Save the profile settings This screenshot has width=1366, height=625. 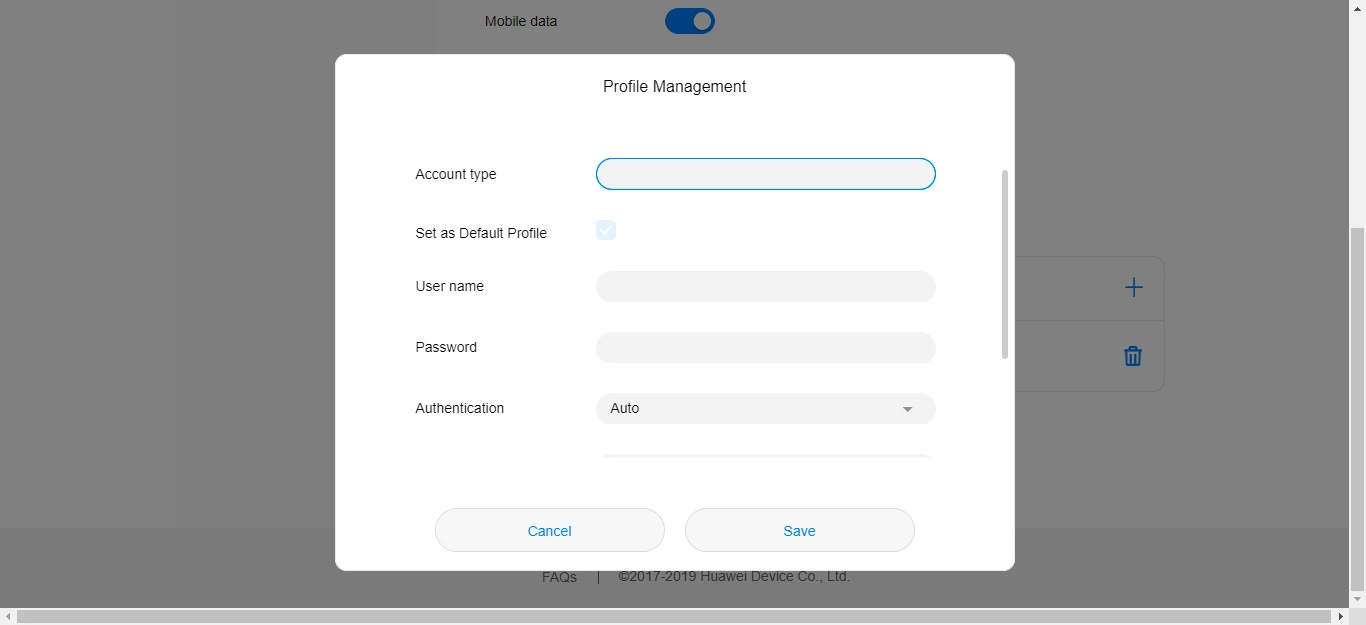click(x=799, y=530)
